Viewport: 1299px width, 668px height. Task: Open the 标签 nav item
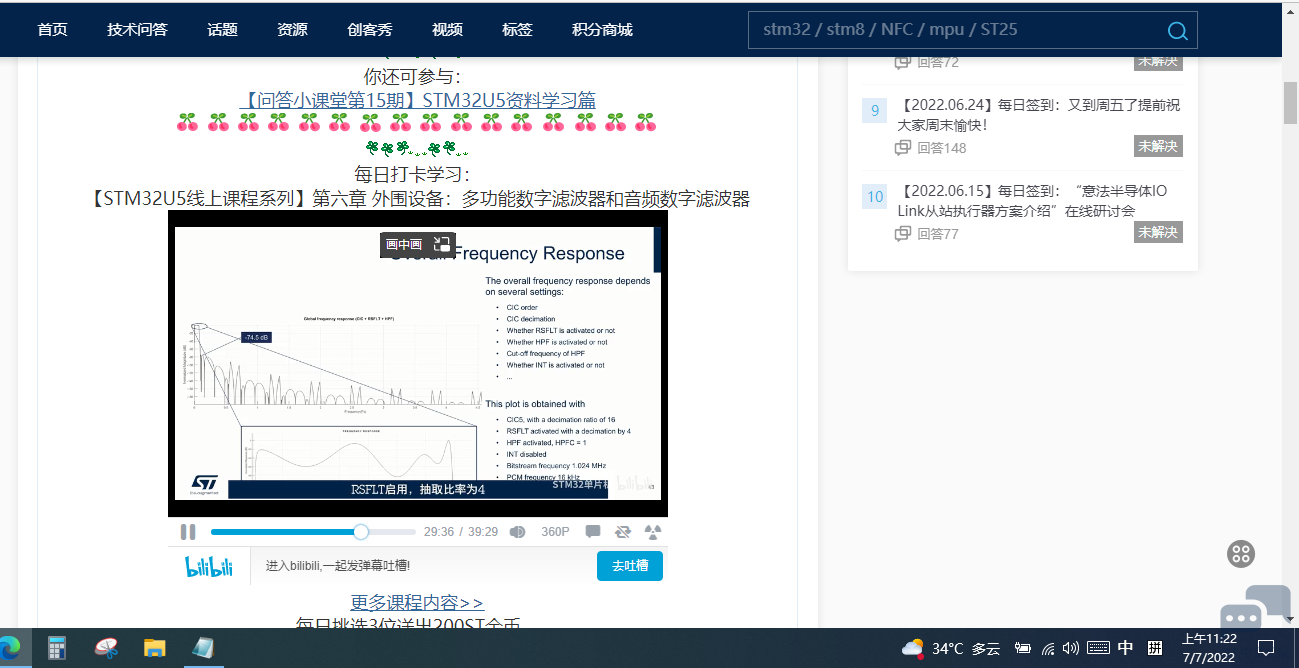(x=517, y=29)
